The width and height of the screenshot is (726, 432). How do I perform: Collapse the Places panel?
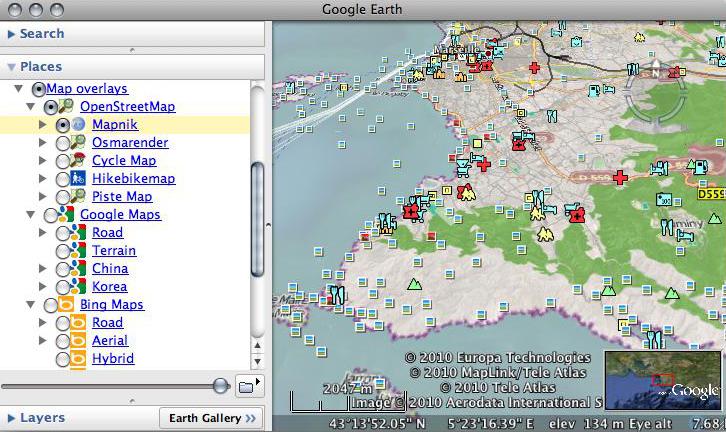12,67
